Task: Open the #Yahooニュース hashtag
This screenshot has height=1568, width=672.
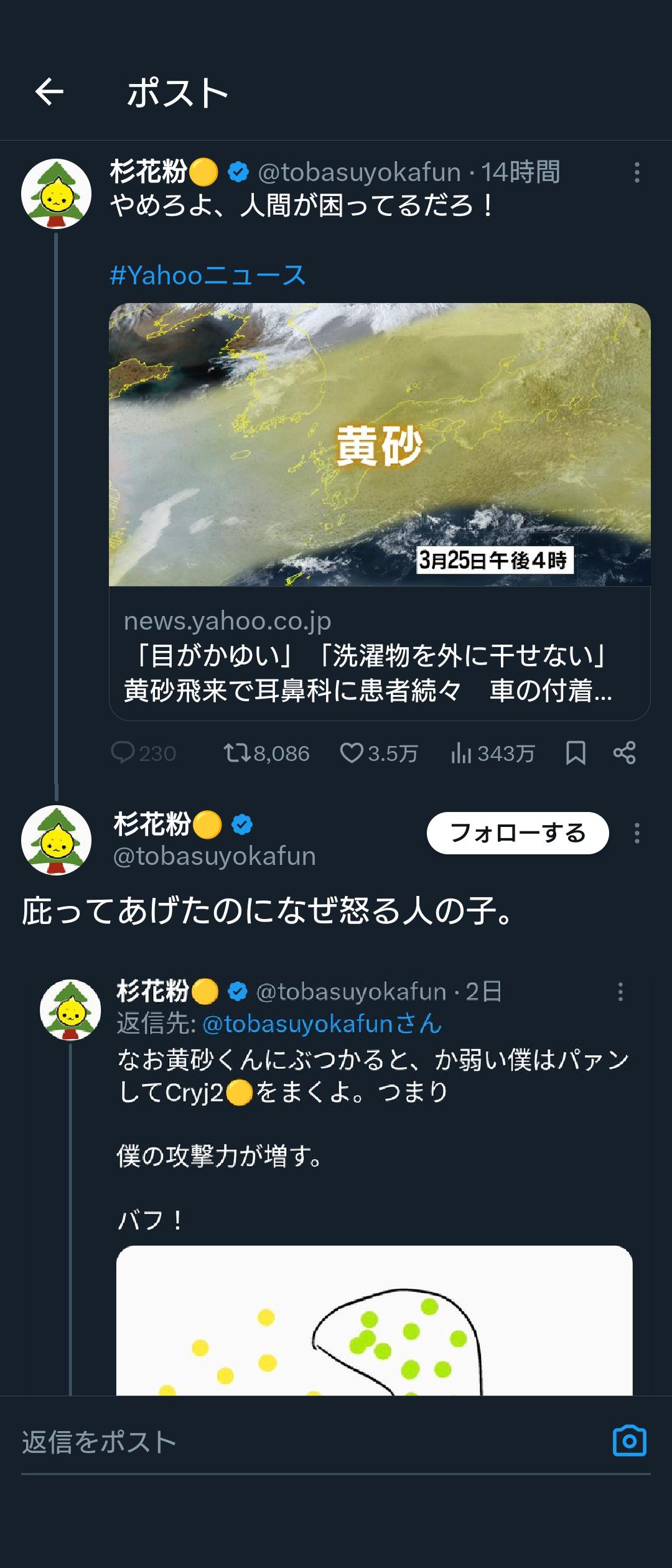Action: tap(208, 275)
